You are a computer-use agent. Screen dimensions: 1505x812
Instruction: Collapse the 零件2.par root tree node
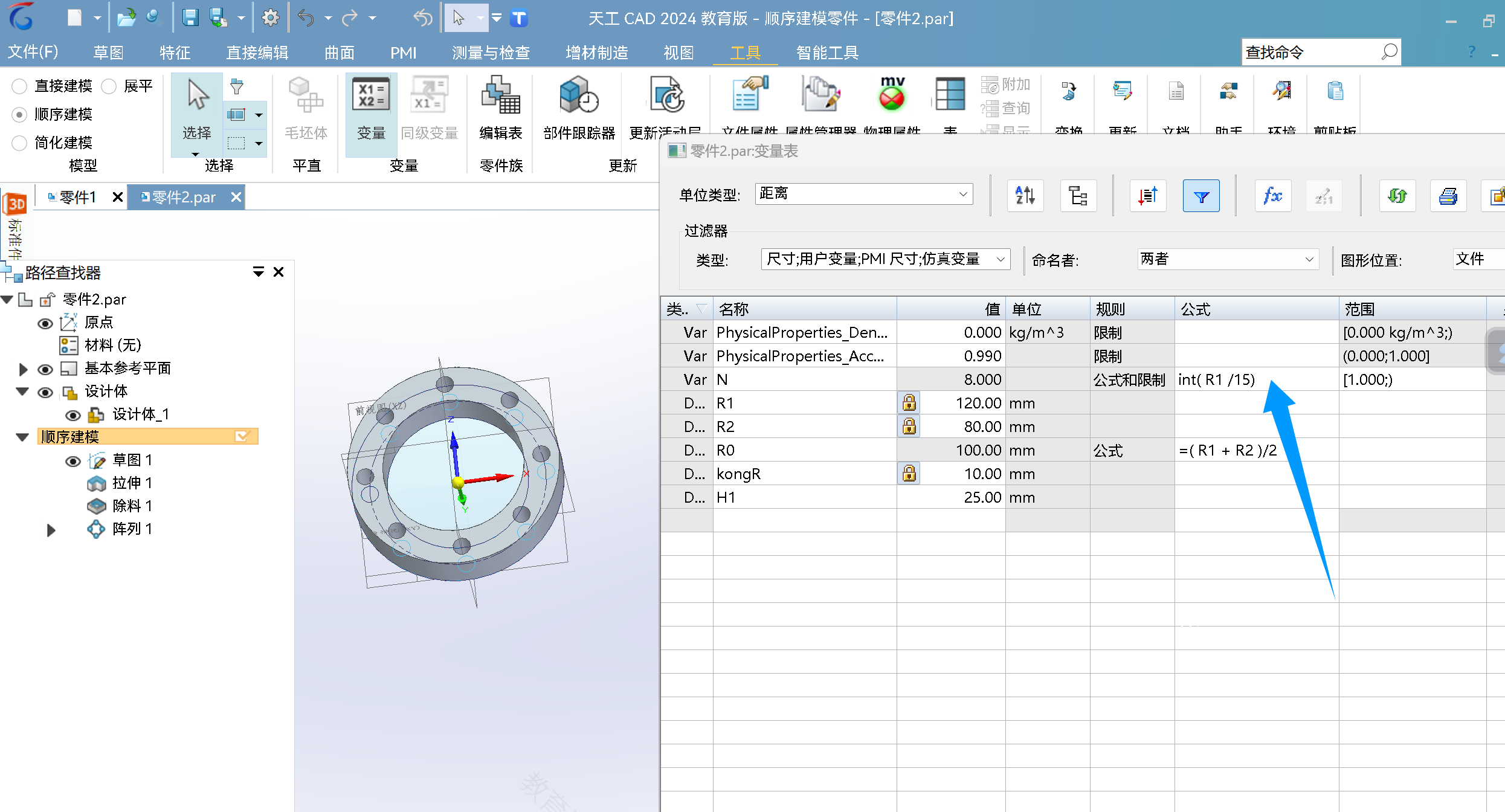pyautogui.click(x=7, y=299)
